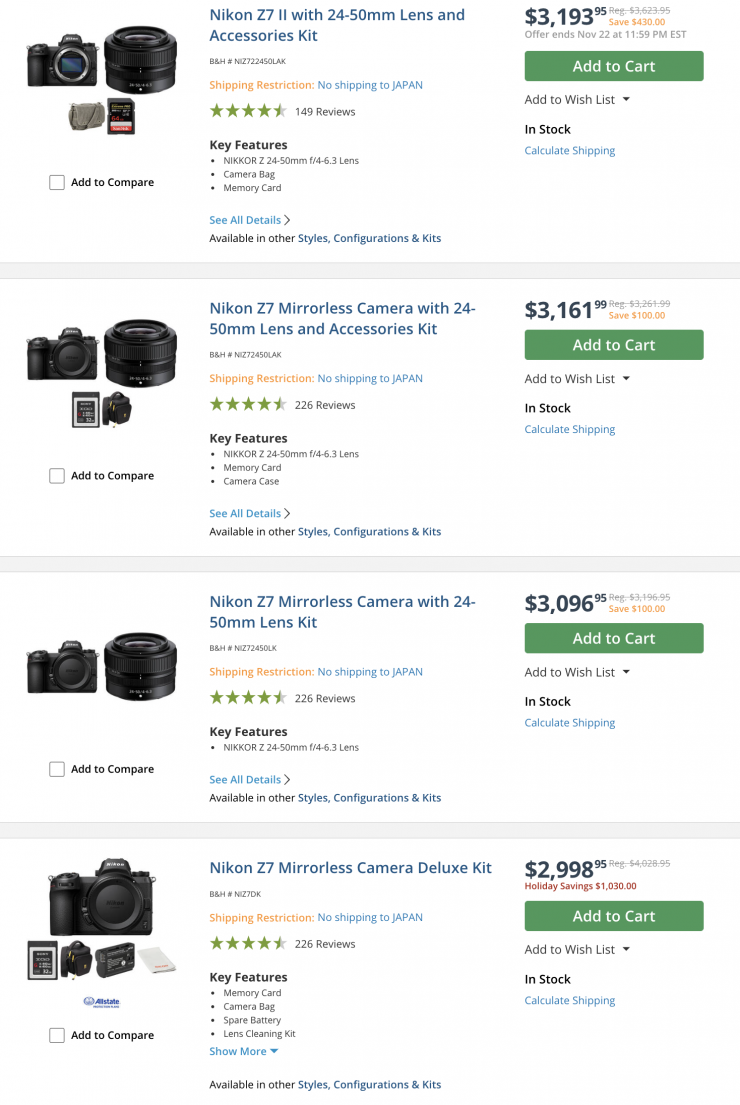
Task: Open Nikon Z7 Mirrorless Camera Deluxe Kit title
Action: coord(350,868)
